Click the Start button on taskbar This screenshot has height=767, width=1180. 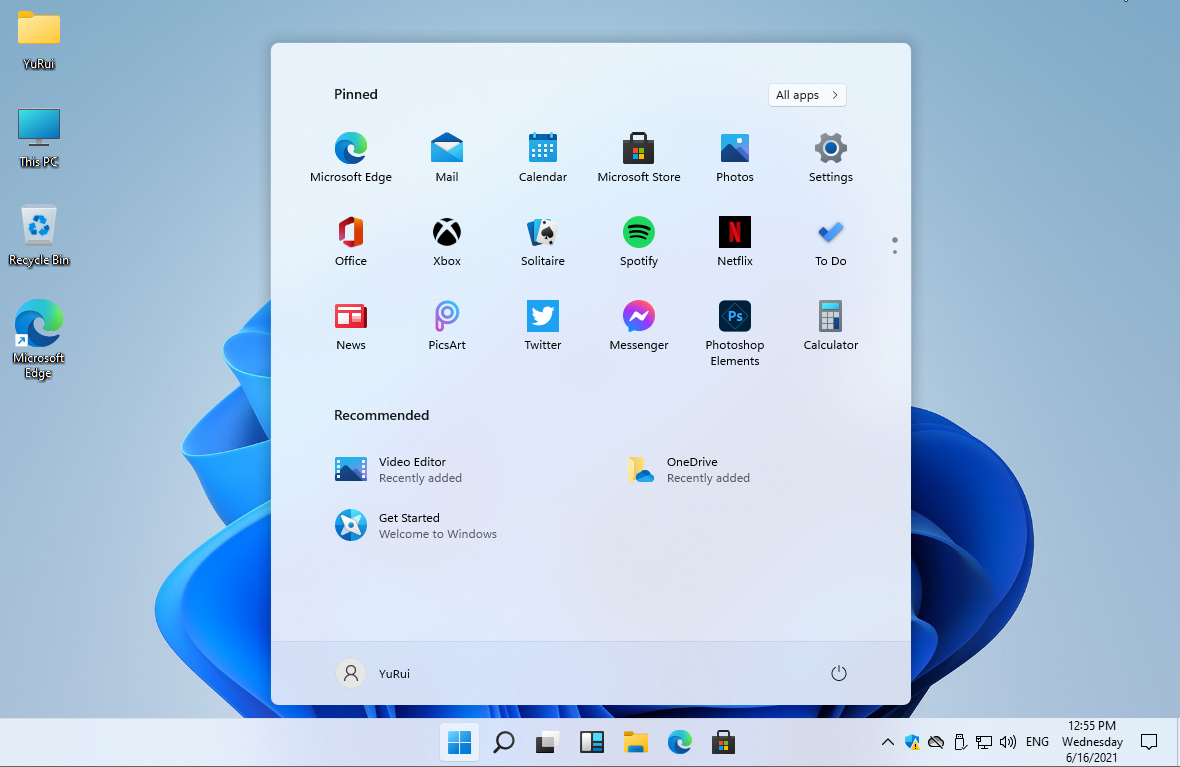tap(459, 742)
